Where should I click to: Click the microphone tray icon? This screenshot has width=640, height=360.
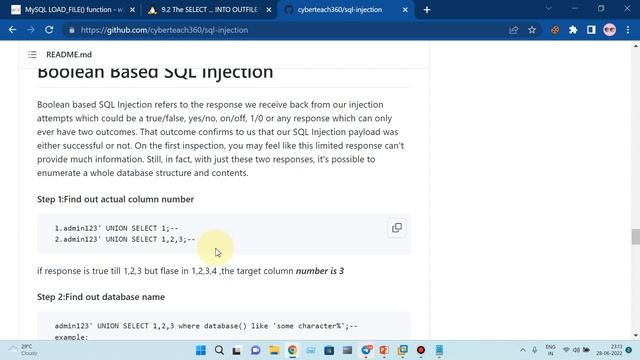tap(535, 350)
